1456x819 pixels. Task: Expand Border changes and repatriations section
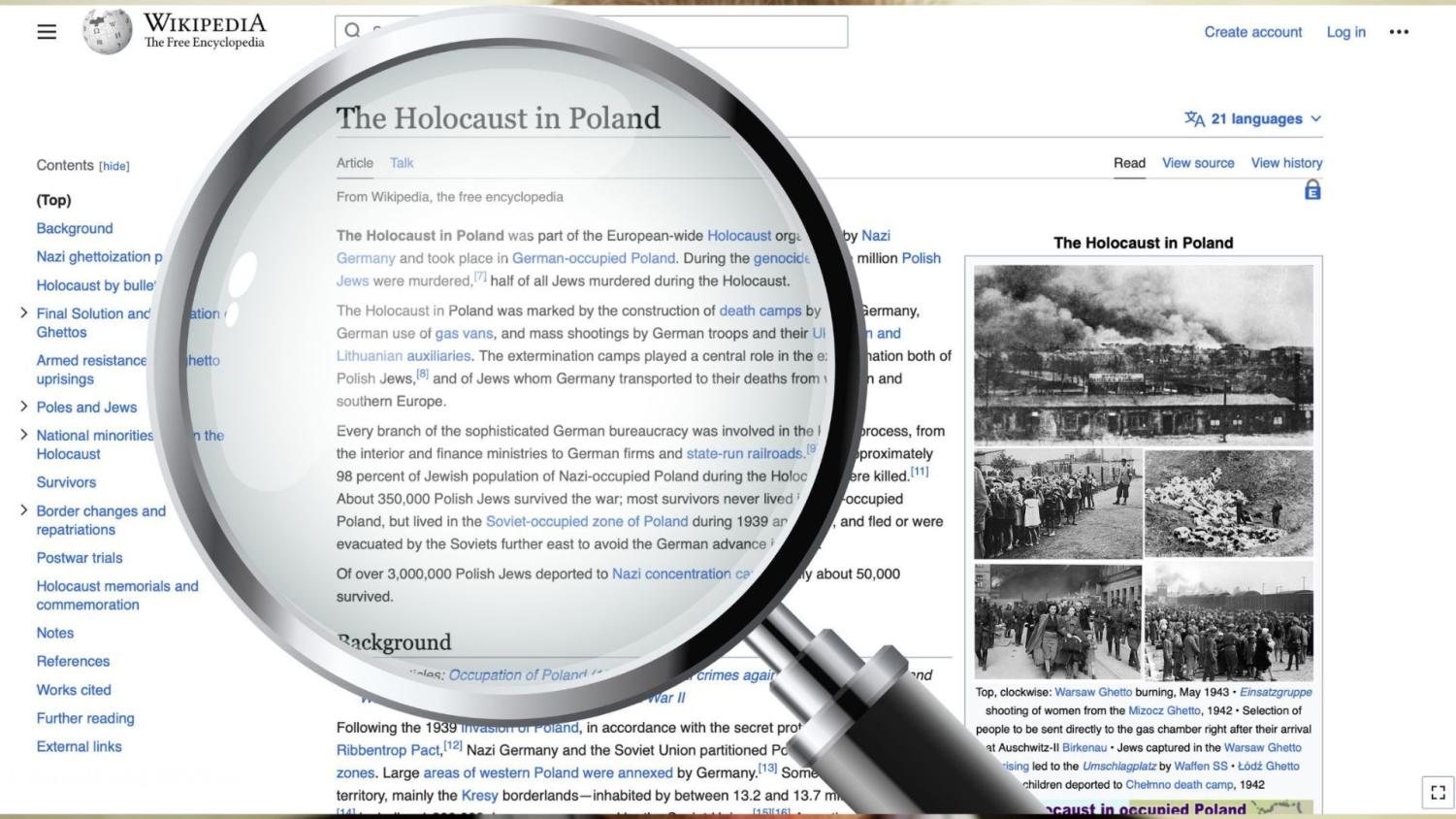[x=23, y=509]
